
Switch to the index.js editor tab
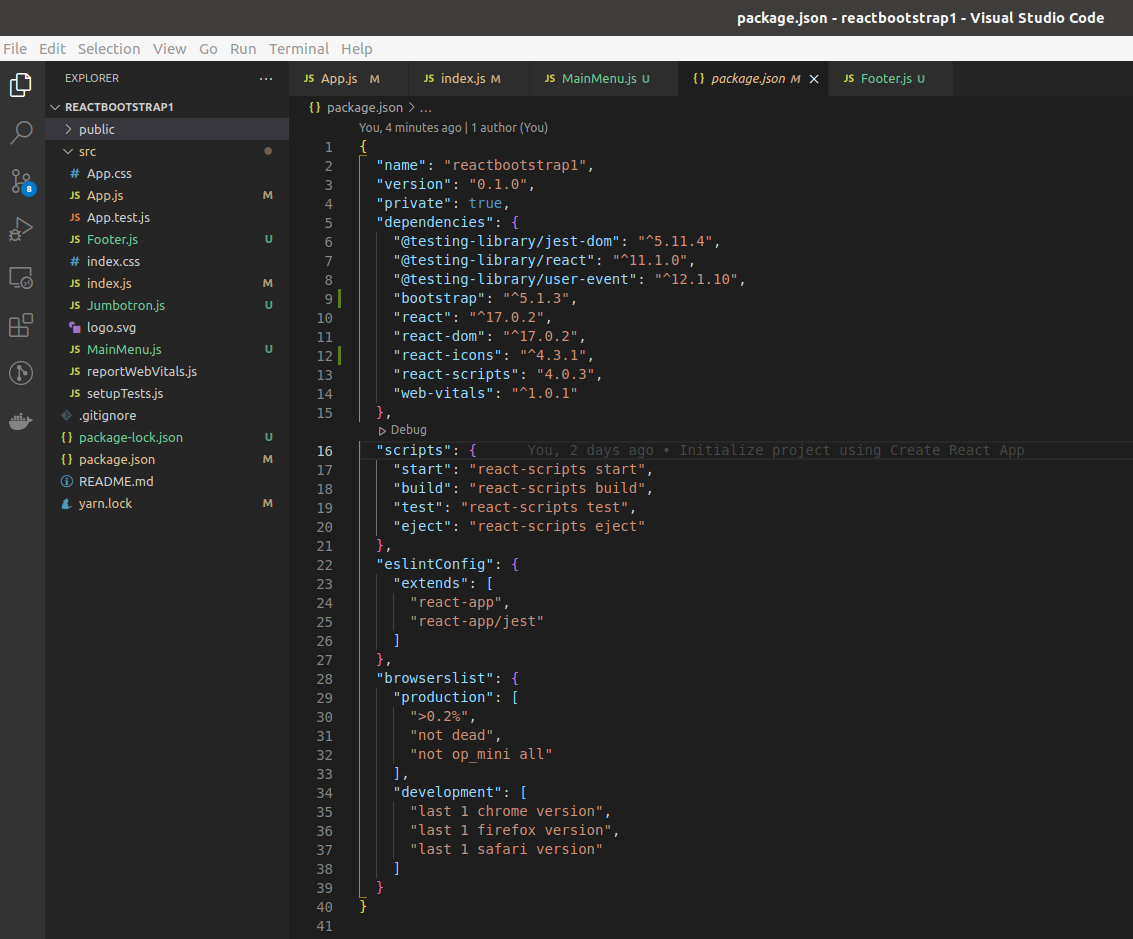click(468, 79)
